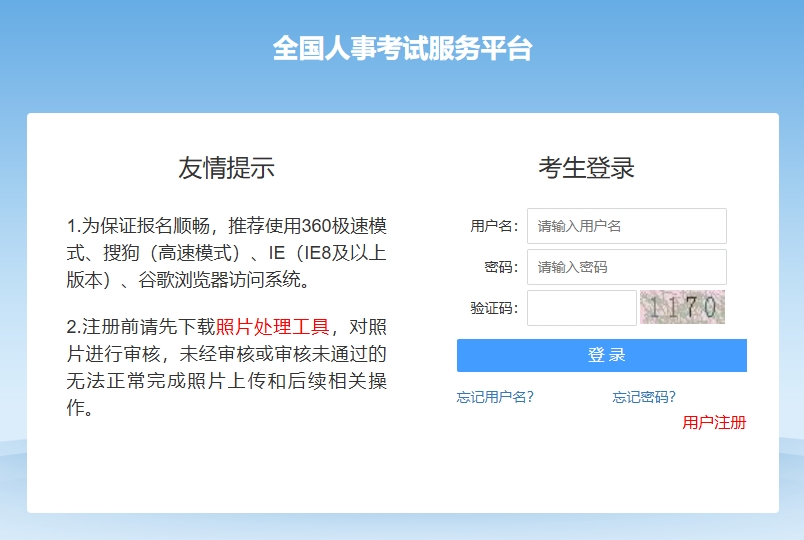The height and width of the screenshot is (540, 804).
Task: Select the 考生登录 heading
Action: [586, 168]
